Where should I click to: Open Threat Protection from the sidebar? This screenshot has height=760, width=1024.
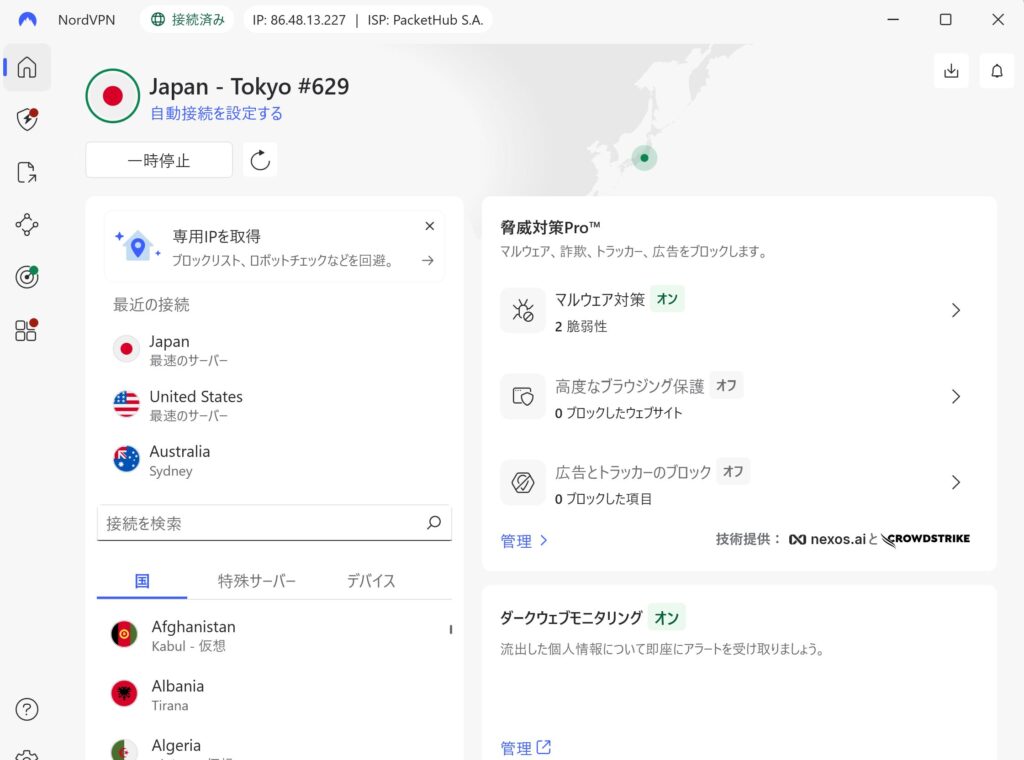click(27, 119)
